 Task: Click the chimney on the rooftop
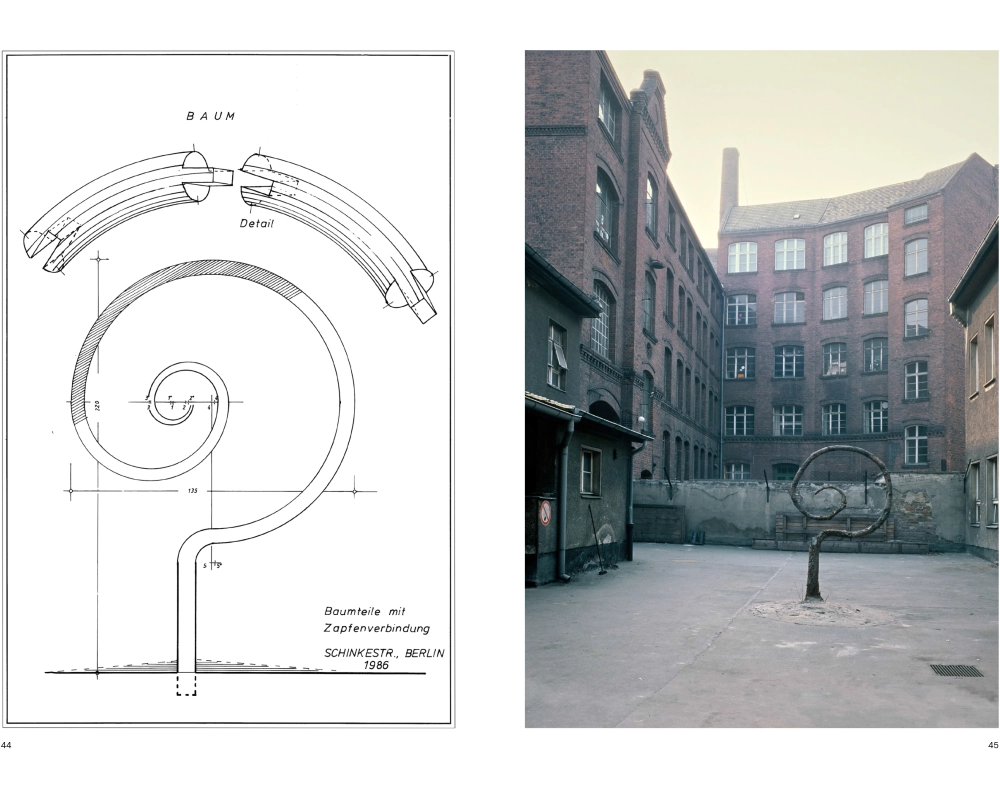[729, 183]
